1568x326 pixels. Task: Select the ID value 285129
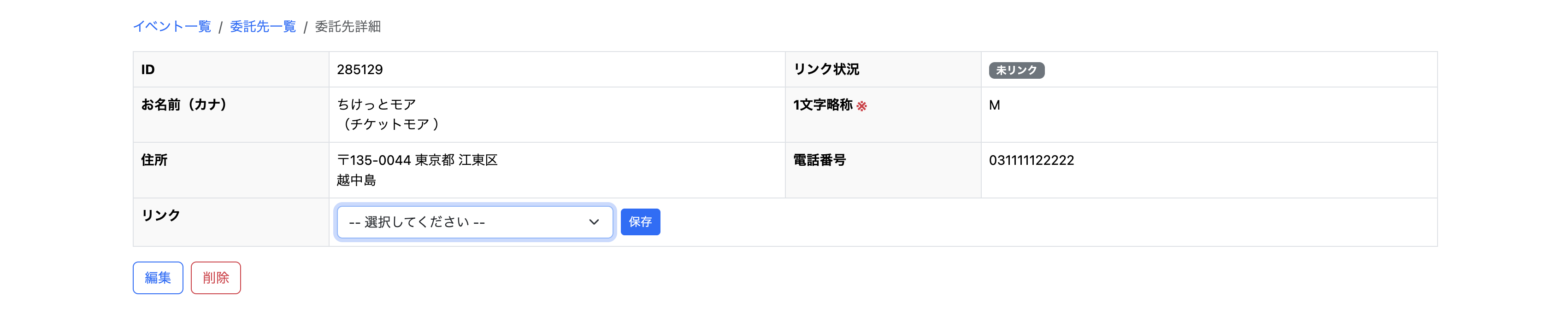pyautogui.click(x=360, y=70)
